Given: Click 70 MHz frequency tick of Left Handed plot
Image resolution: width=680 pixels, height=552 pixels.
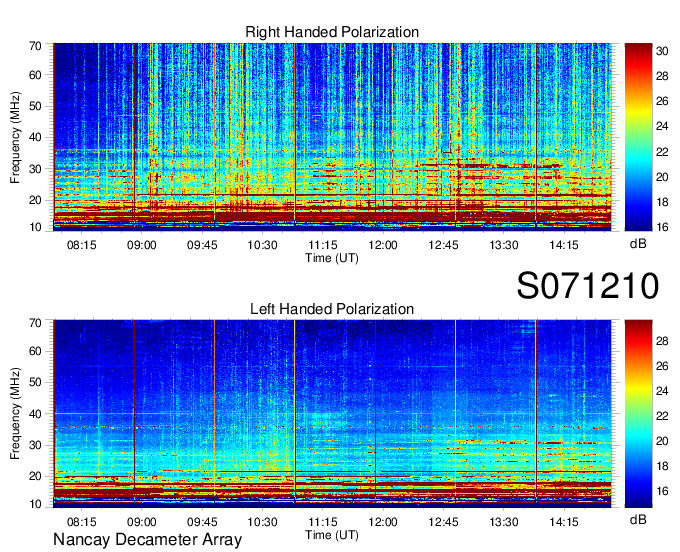Looking at the screenshot, I should click(x=35, y=323).
